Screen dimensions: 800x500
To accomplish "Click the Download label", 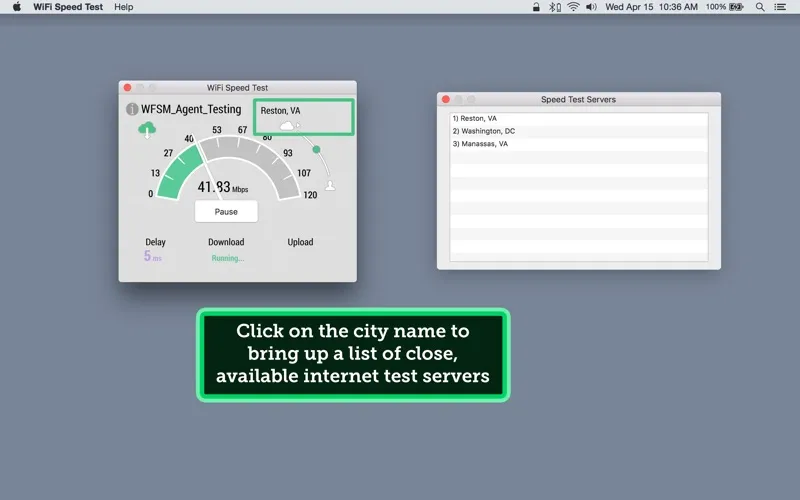I will click(226, 242).
